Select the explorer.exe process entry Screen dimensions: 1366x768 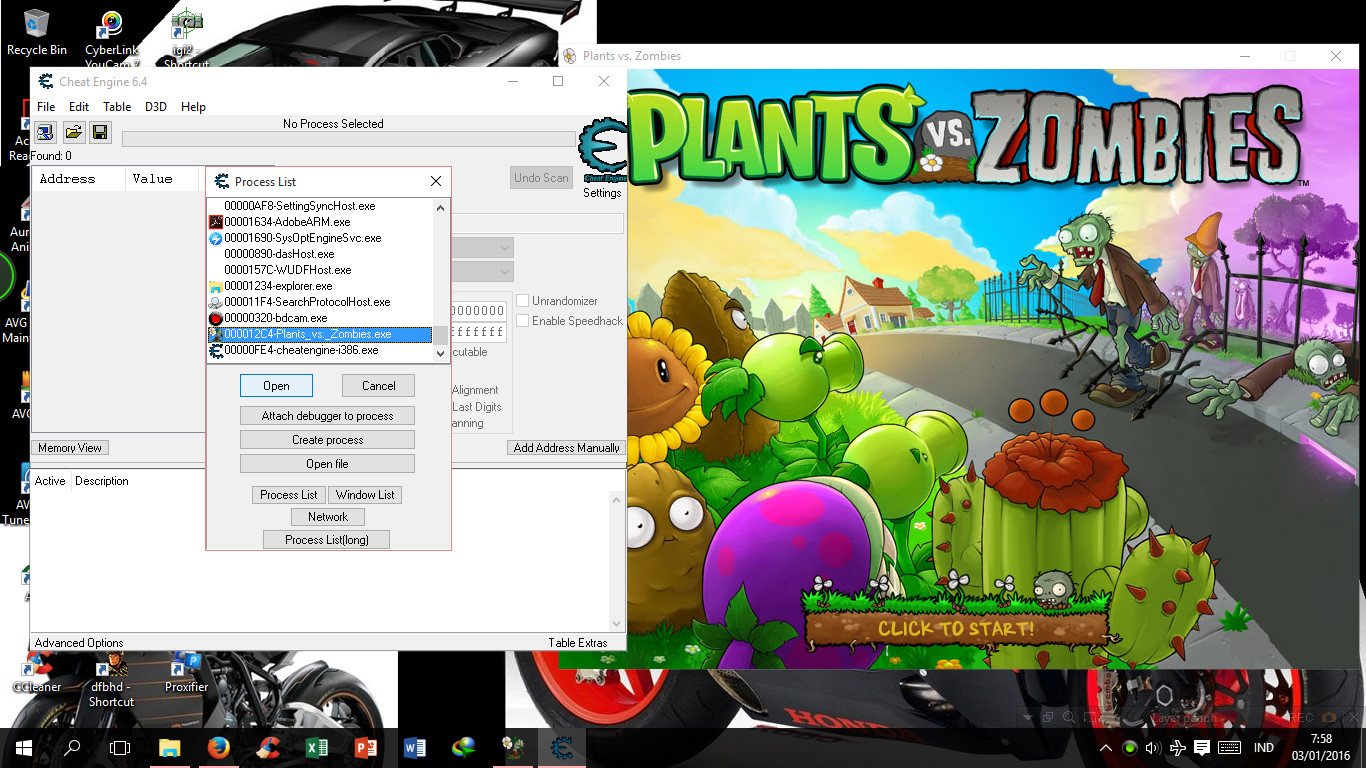[320, 286]
